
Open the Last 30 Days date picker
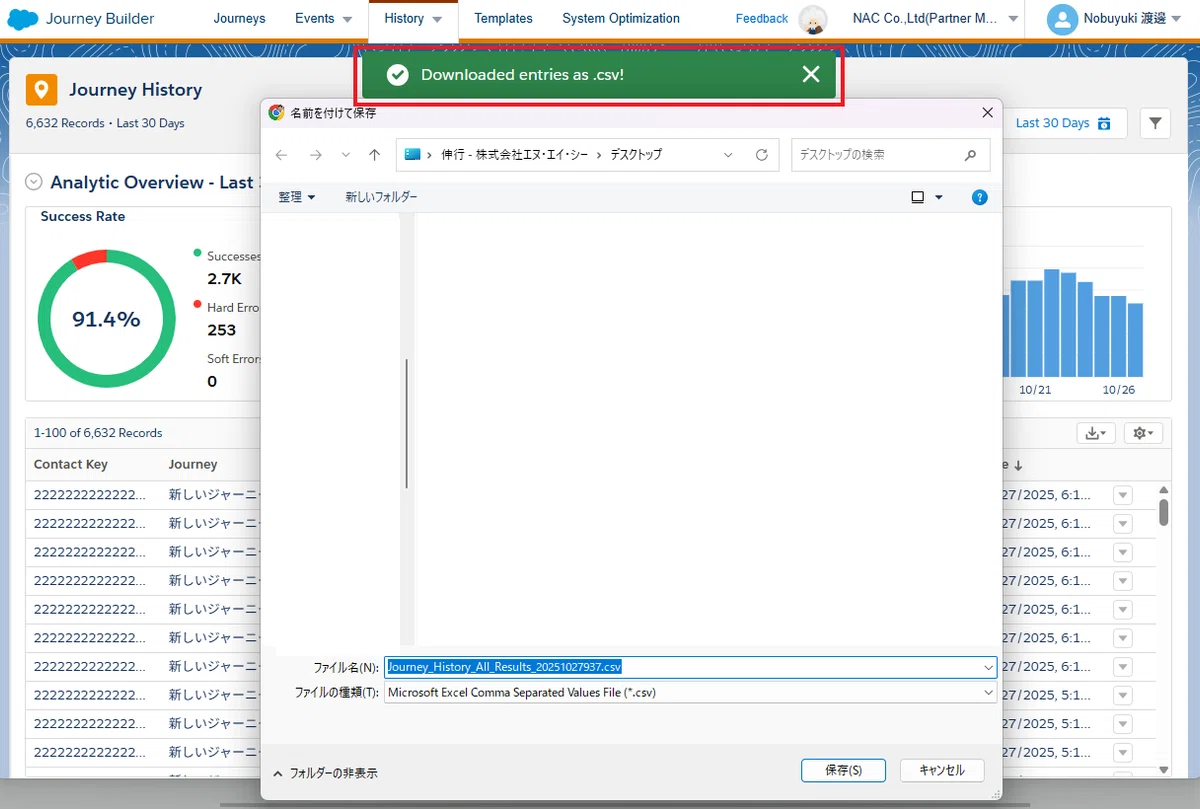(1063, 123)
